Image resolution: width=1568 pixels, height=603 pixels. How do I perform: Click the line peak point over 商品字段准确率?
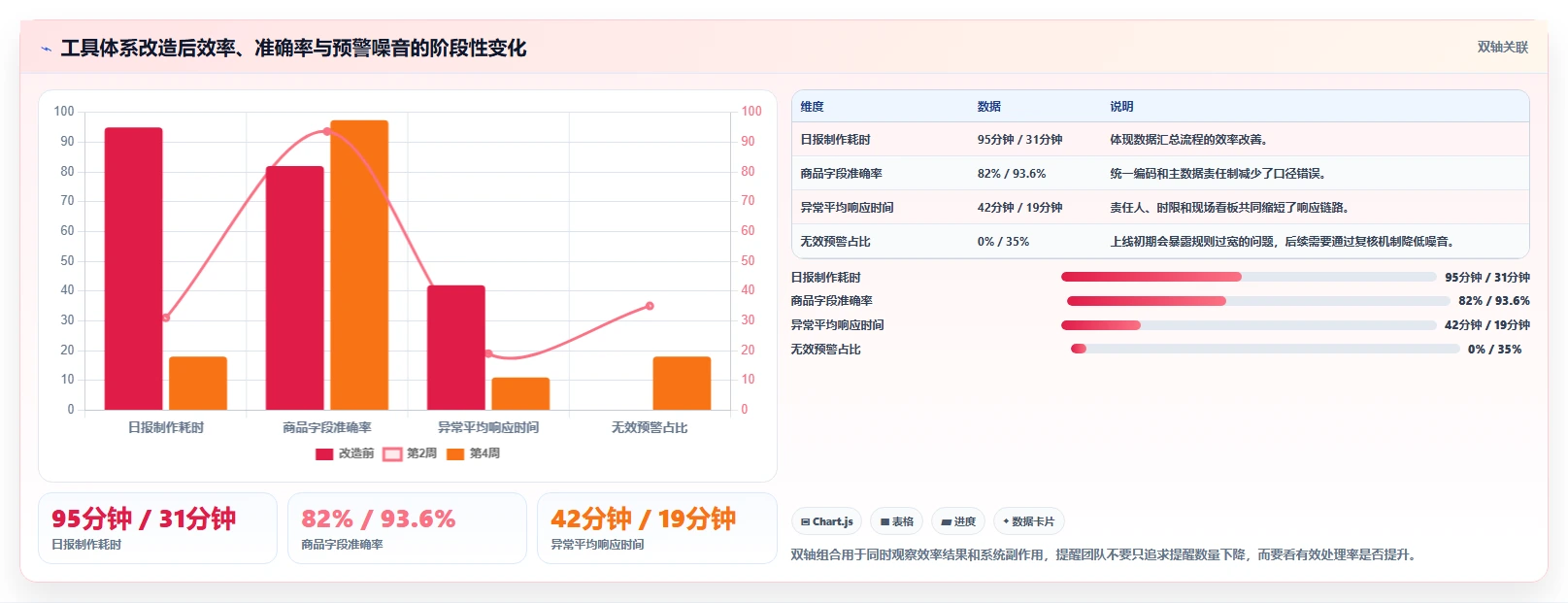click(x=327, y=131)
